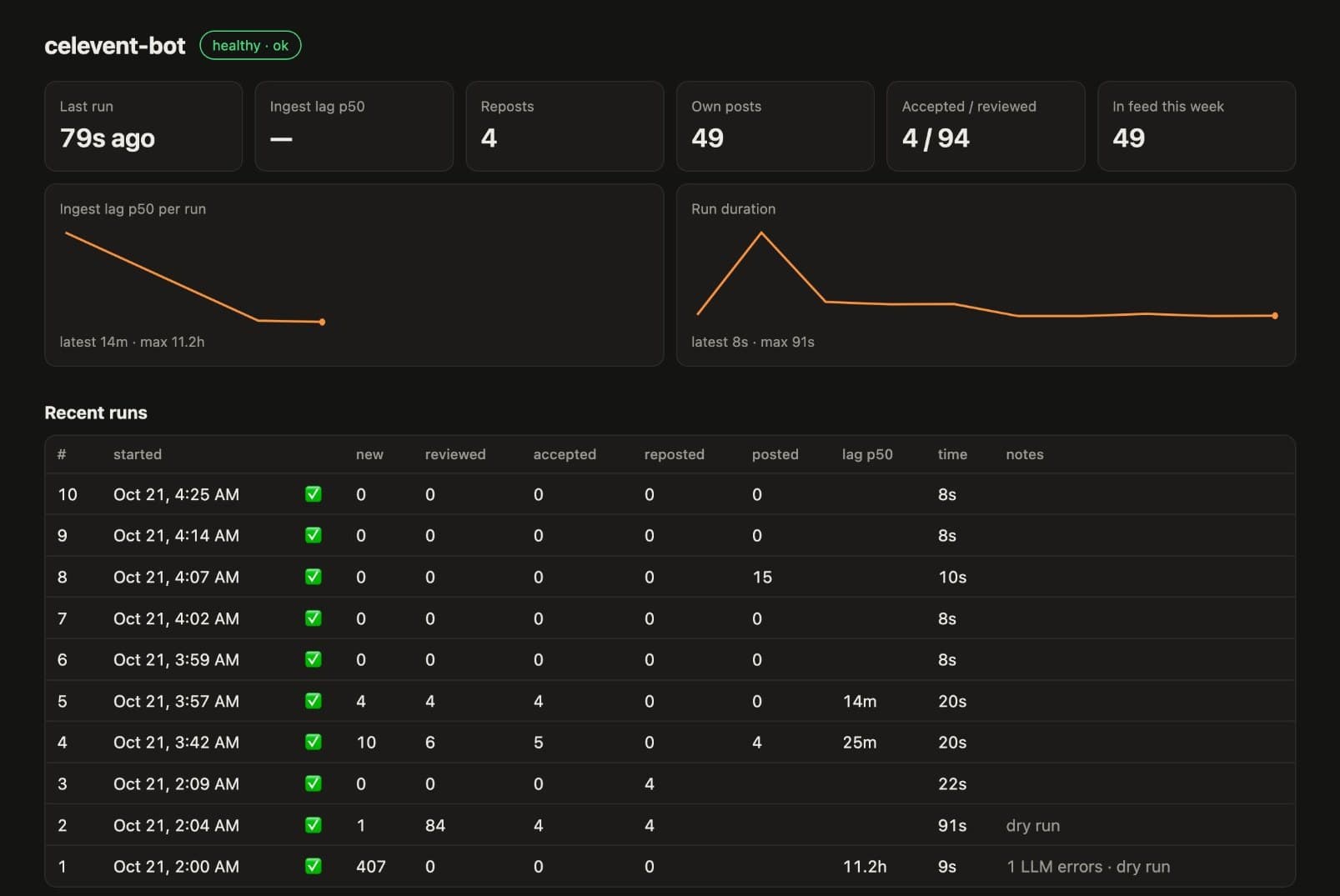Click the 'started' column header

[x=138, y=454]
